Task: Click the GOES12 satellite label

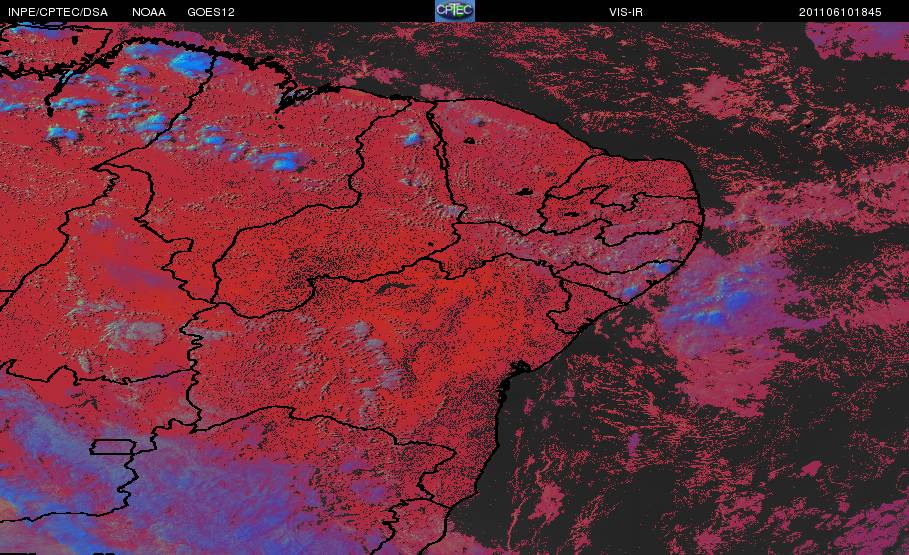Action: click(210, 12)
